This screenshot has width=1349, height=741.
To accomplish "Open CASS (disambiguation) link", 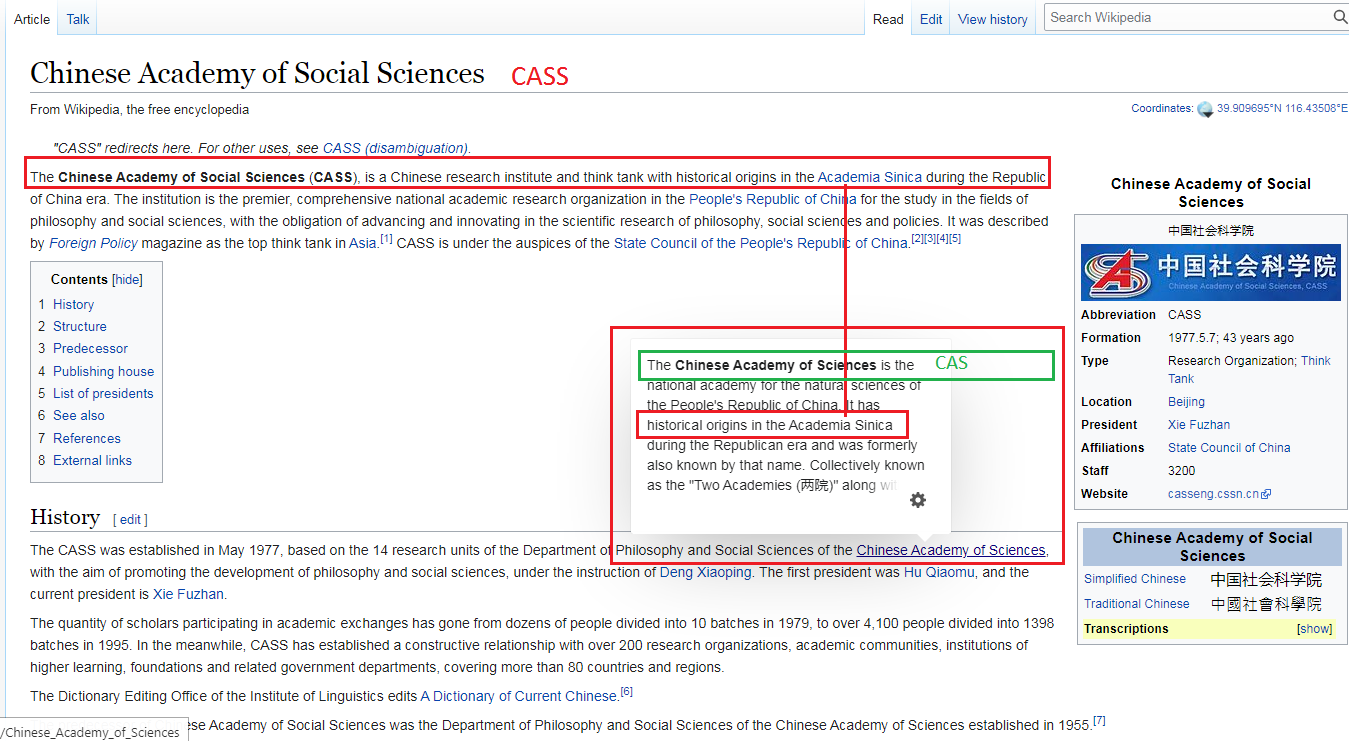I will pyautogui.click(x=395, y=148).
